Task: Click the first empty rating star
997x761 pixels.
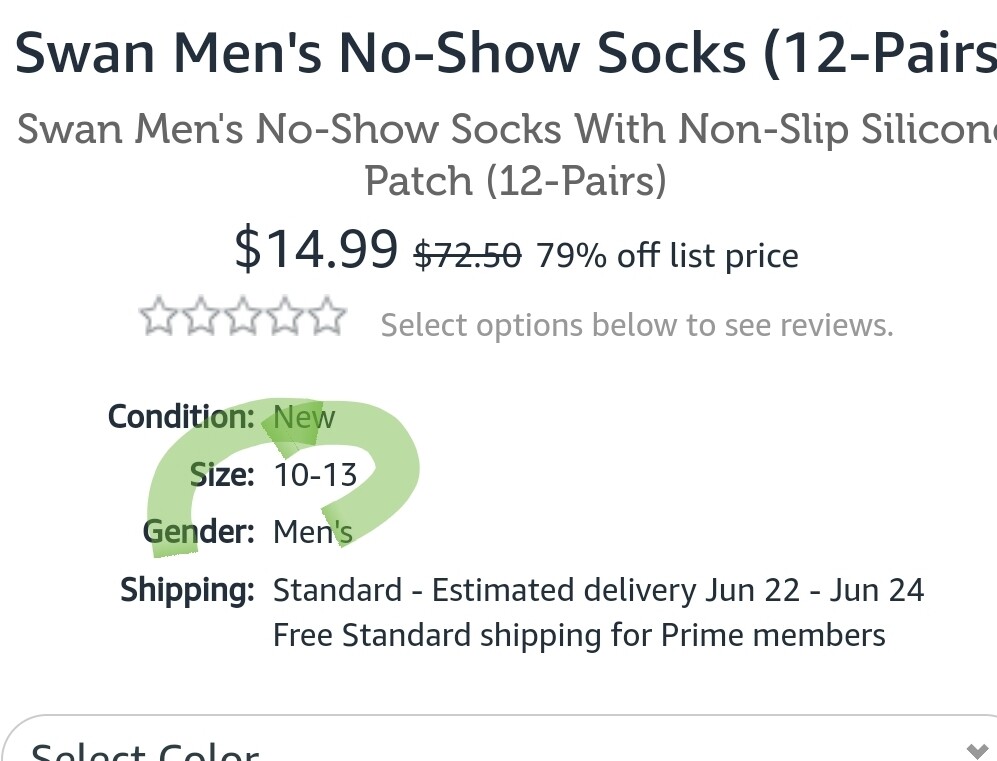Action: (158, 318)
